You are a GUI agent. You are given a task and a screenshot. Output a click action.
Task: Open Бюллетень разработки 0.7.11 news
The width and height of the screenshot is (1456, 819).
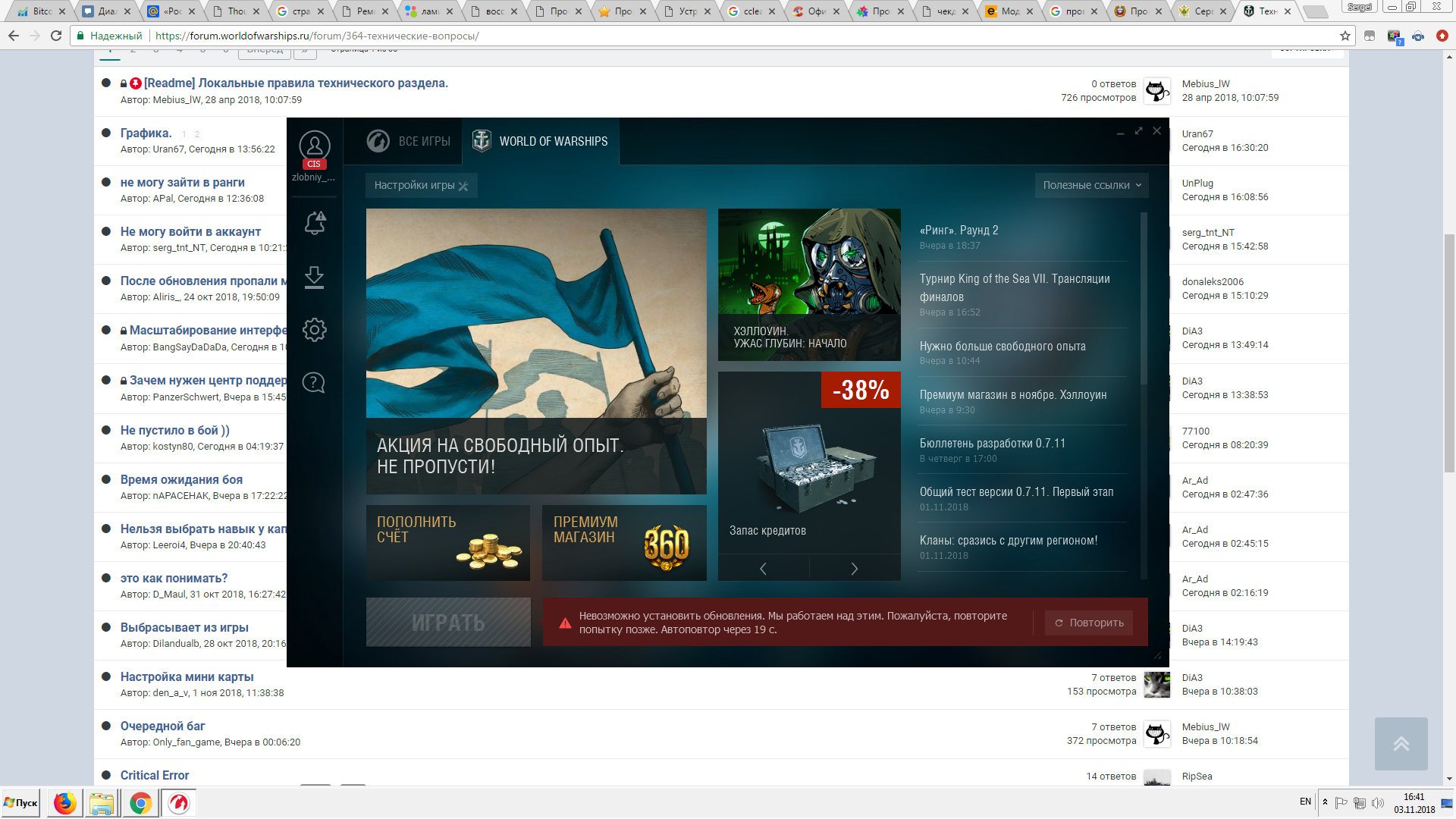point(993,443)
